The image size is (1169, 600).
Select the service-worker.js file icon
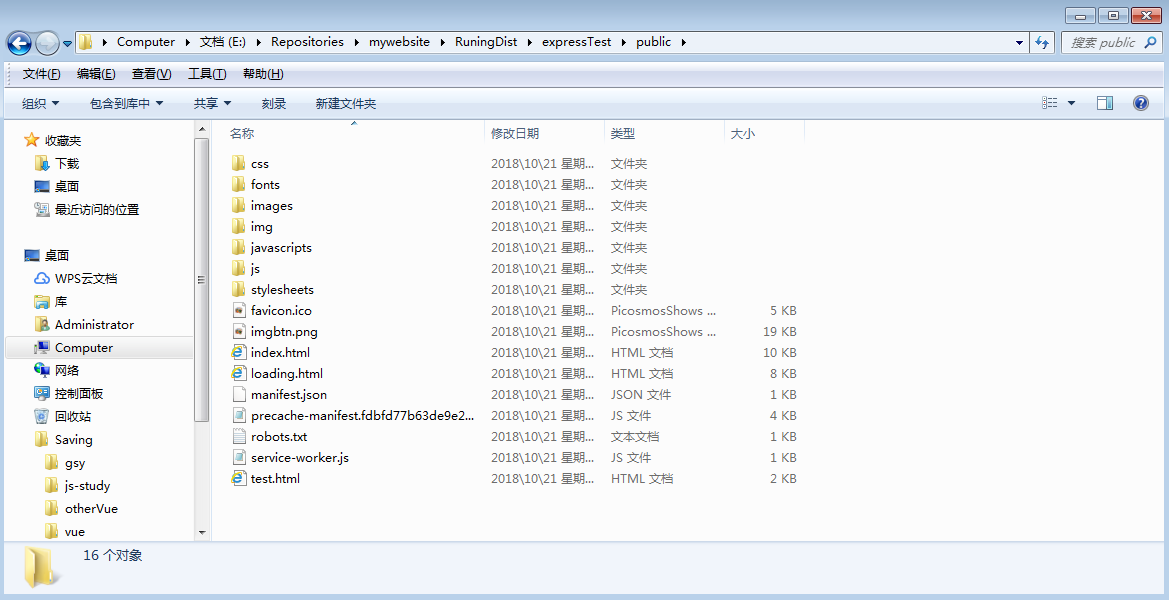pos(239,457)
